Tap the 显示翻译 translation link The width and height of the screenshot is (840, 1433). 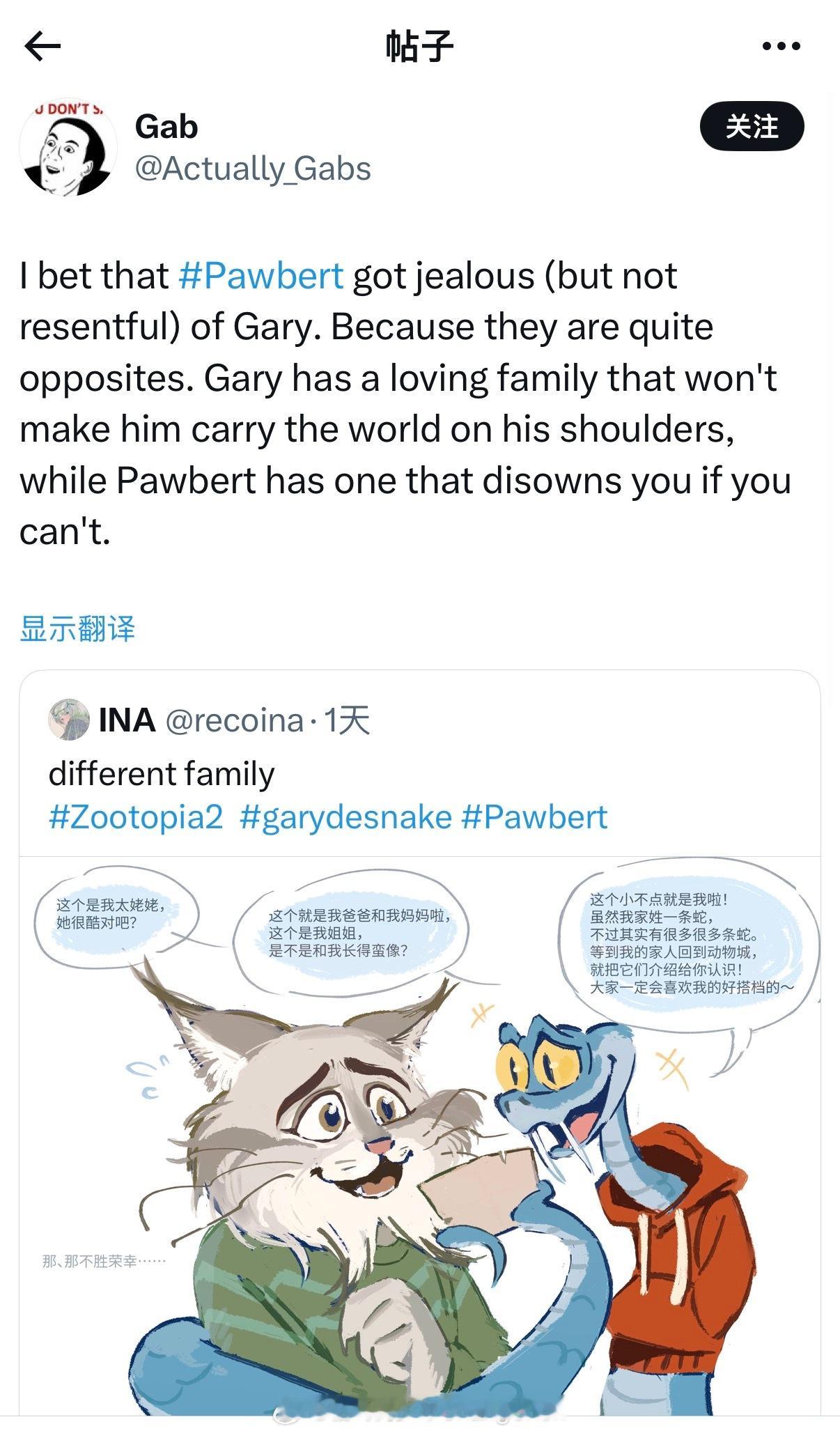[x=77, y=628]
